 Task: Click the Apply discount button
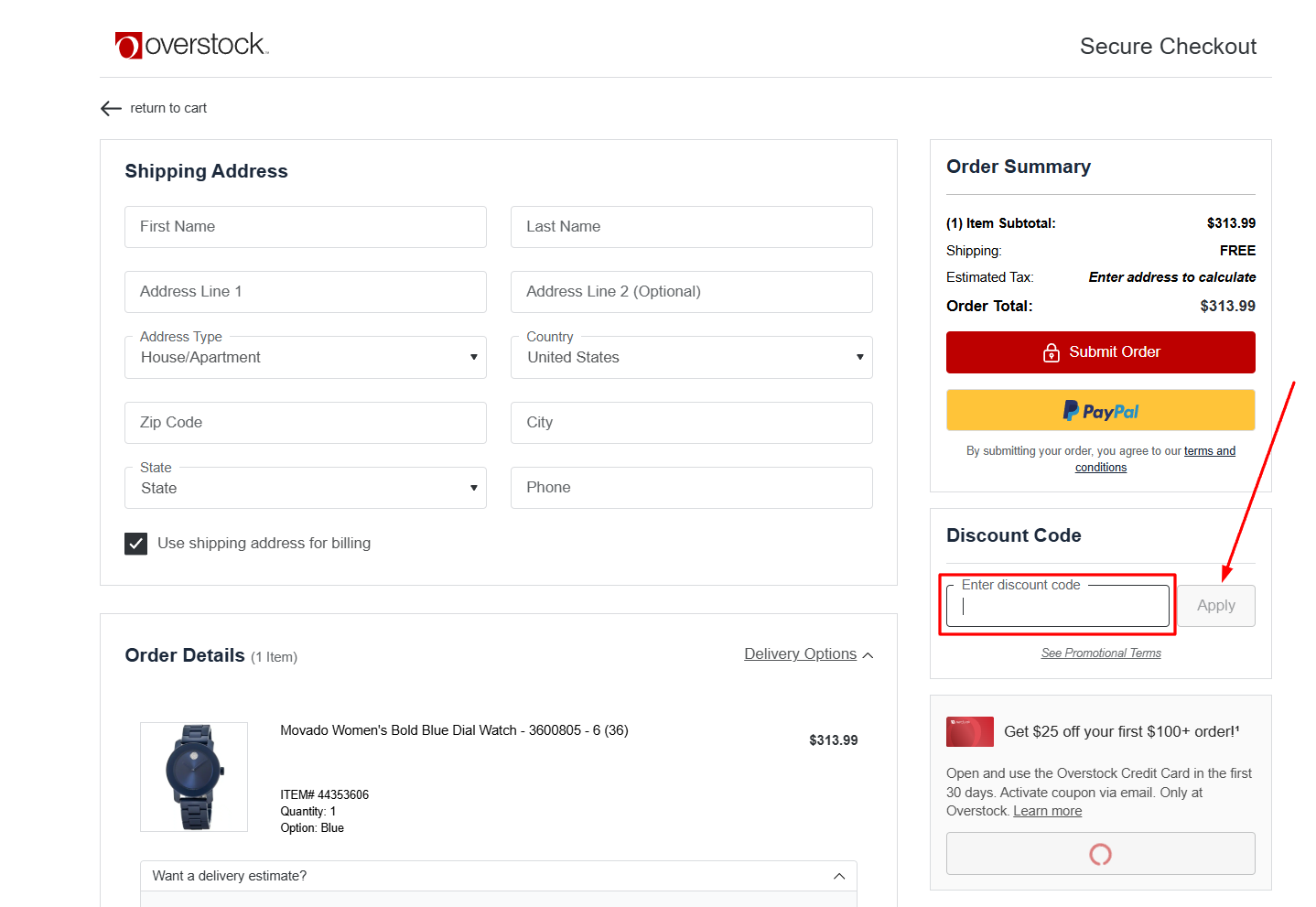click(x=1216, y=606)
